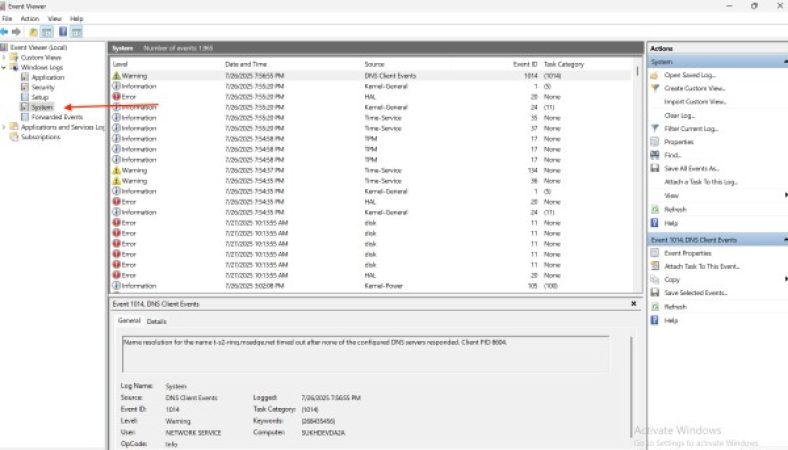Open the Help menu in menu bar
The image size is (788, 450).
point(76,19)
